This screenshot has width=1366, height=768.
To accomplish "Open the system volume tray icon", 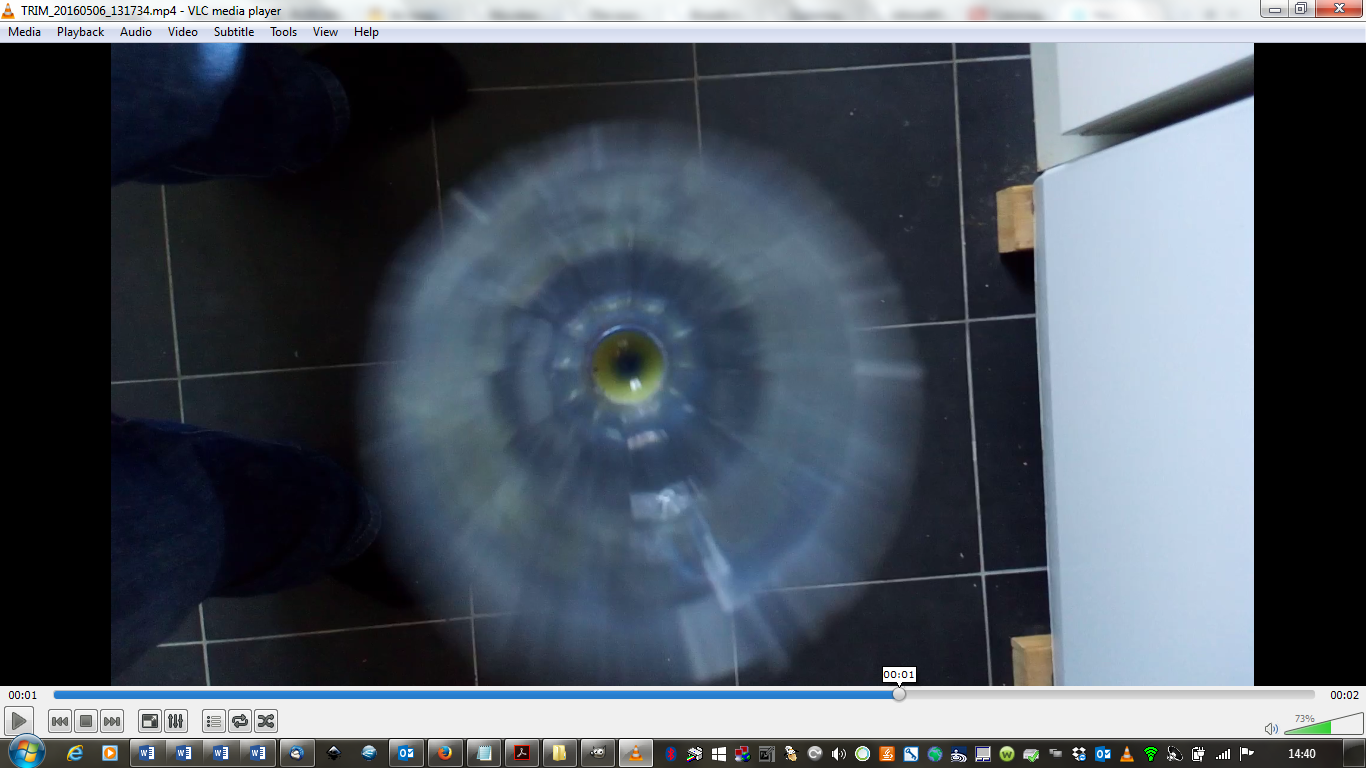I will (x=838, y=753).
